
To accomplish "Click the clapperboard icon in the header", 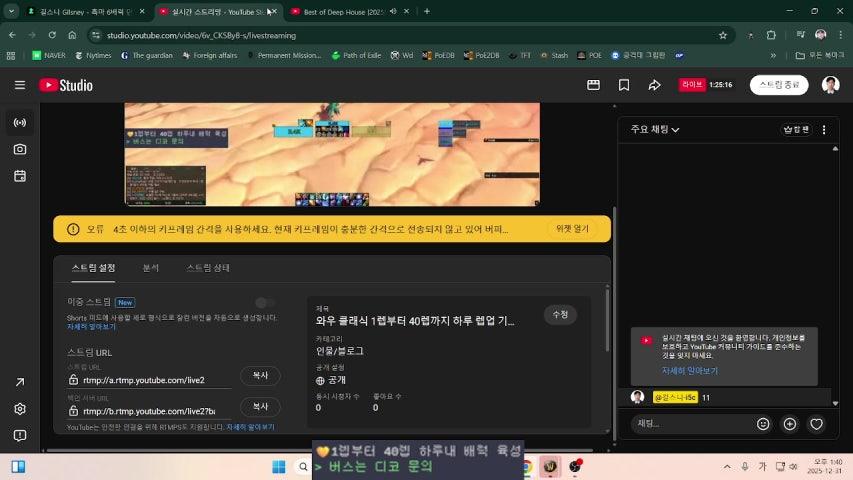I will [594, 85].
